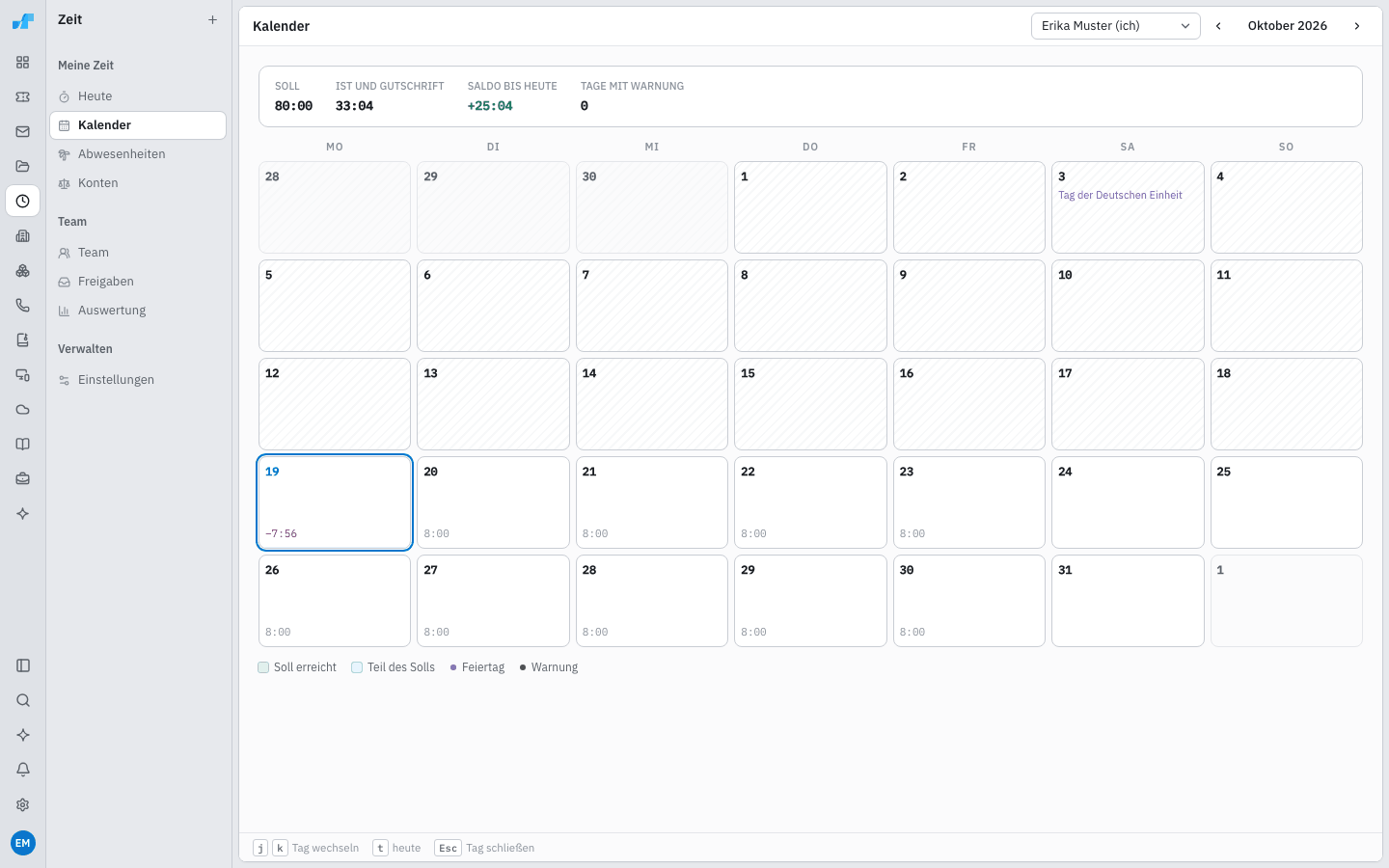Click the Oktober 2026 month label
This screenshot has height=868, width=1389.
(x=1288, y=26)
